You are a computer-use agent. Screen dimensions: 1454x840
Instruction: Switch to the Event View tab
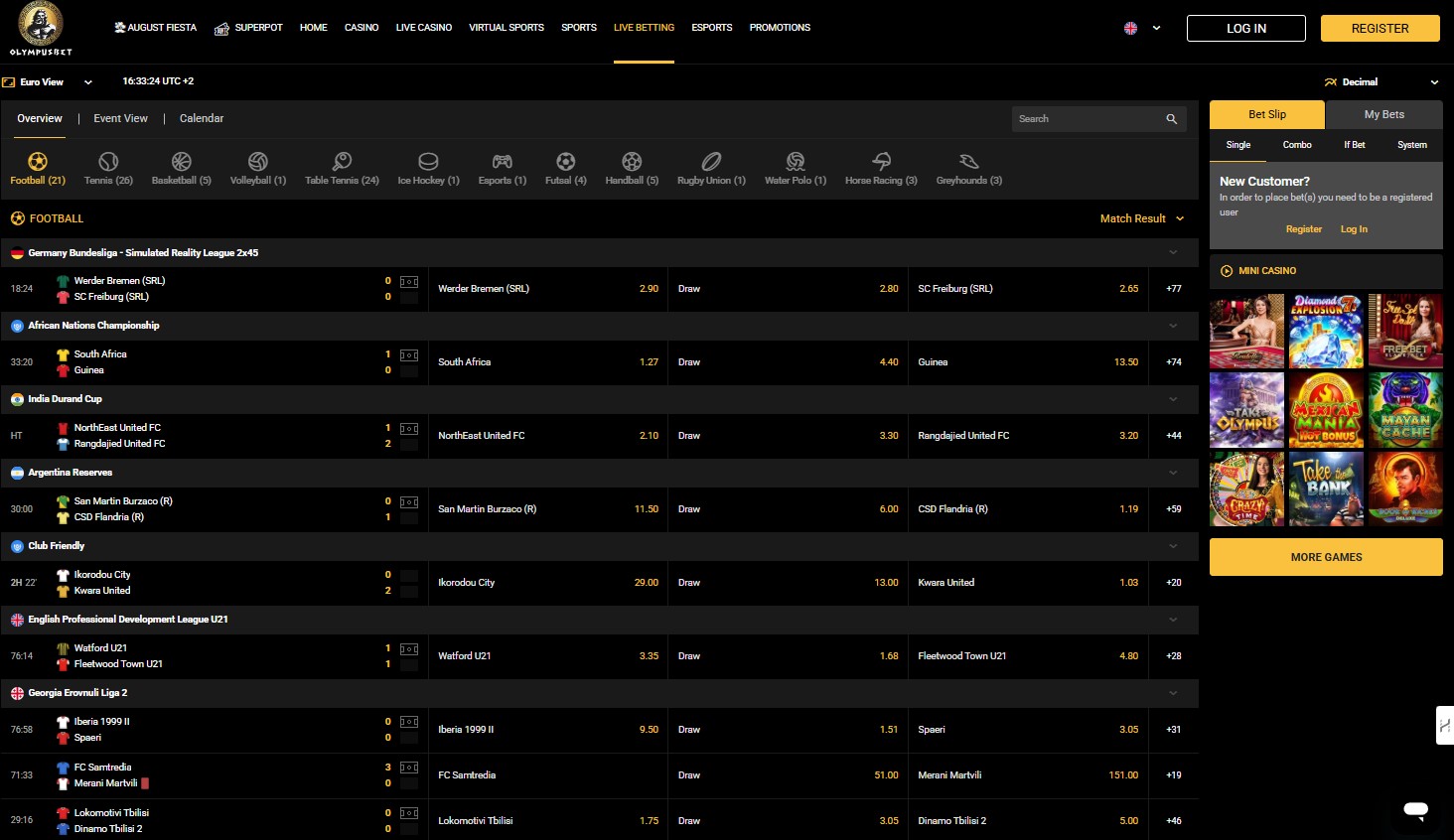click(x=121, y=118)
